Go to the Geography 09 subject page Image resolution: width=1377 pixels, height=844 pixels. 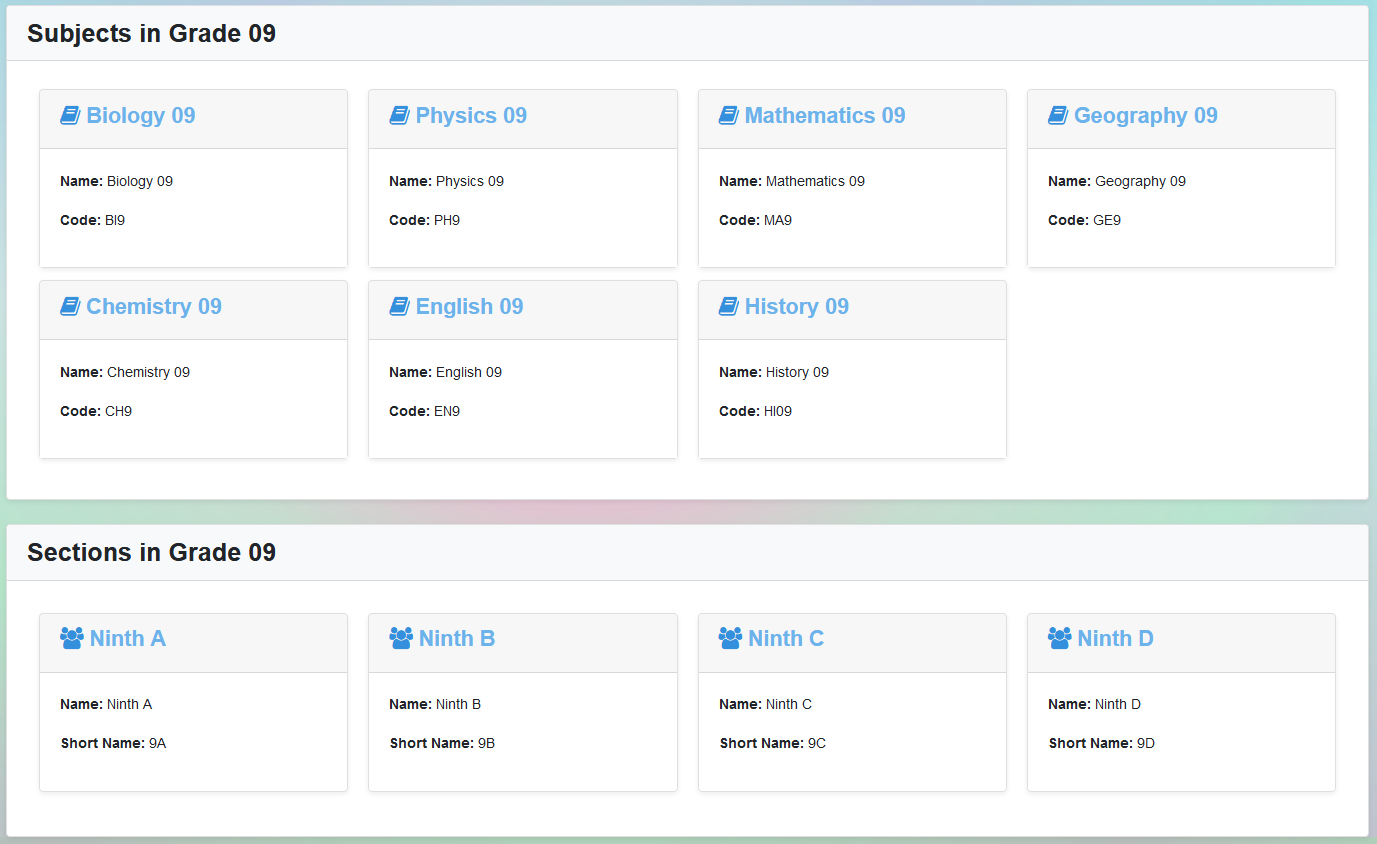(x=1146, y=116)
